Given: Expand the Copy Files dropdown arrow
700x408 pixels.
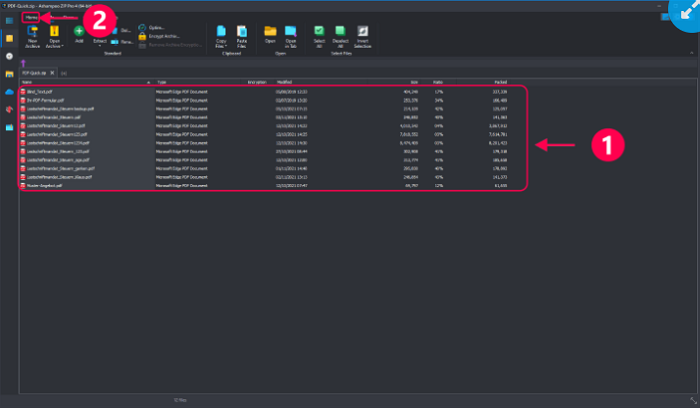Looking at the screenshot, I should click(x=226, y=46).
